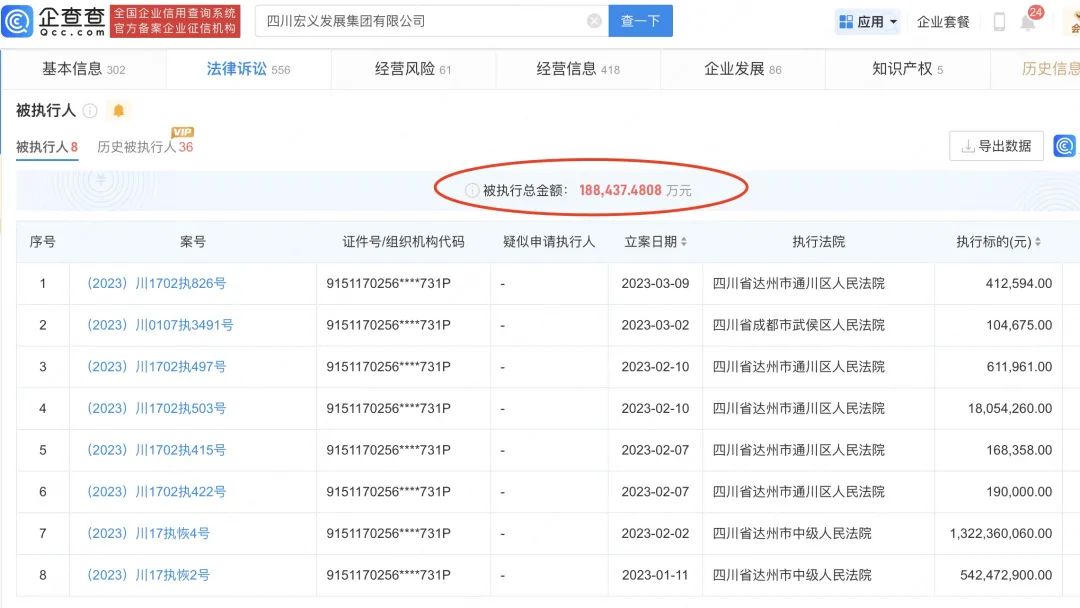Click the company name search input field
This screenshot has width=1080, height=608.
pos(420,21)
